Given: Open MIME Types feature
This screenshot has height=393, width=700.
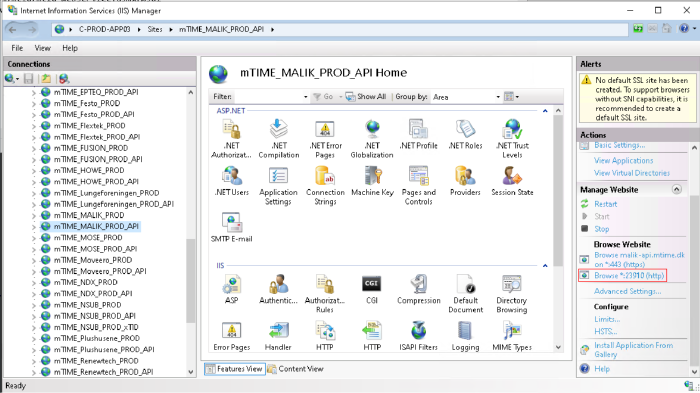Looking at the screenshot, I should coord(512,336).
